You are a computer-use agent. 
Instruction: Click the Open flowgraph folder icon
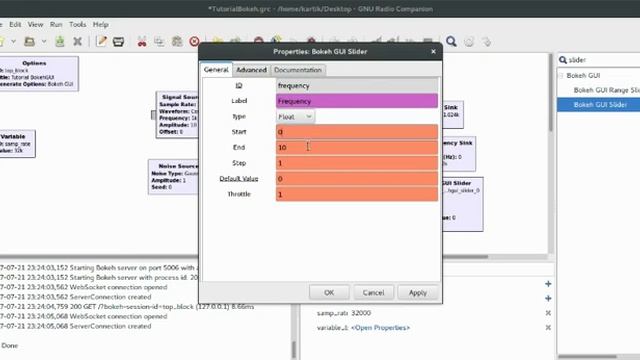pyautogui.click(x=29, y=41)
